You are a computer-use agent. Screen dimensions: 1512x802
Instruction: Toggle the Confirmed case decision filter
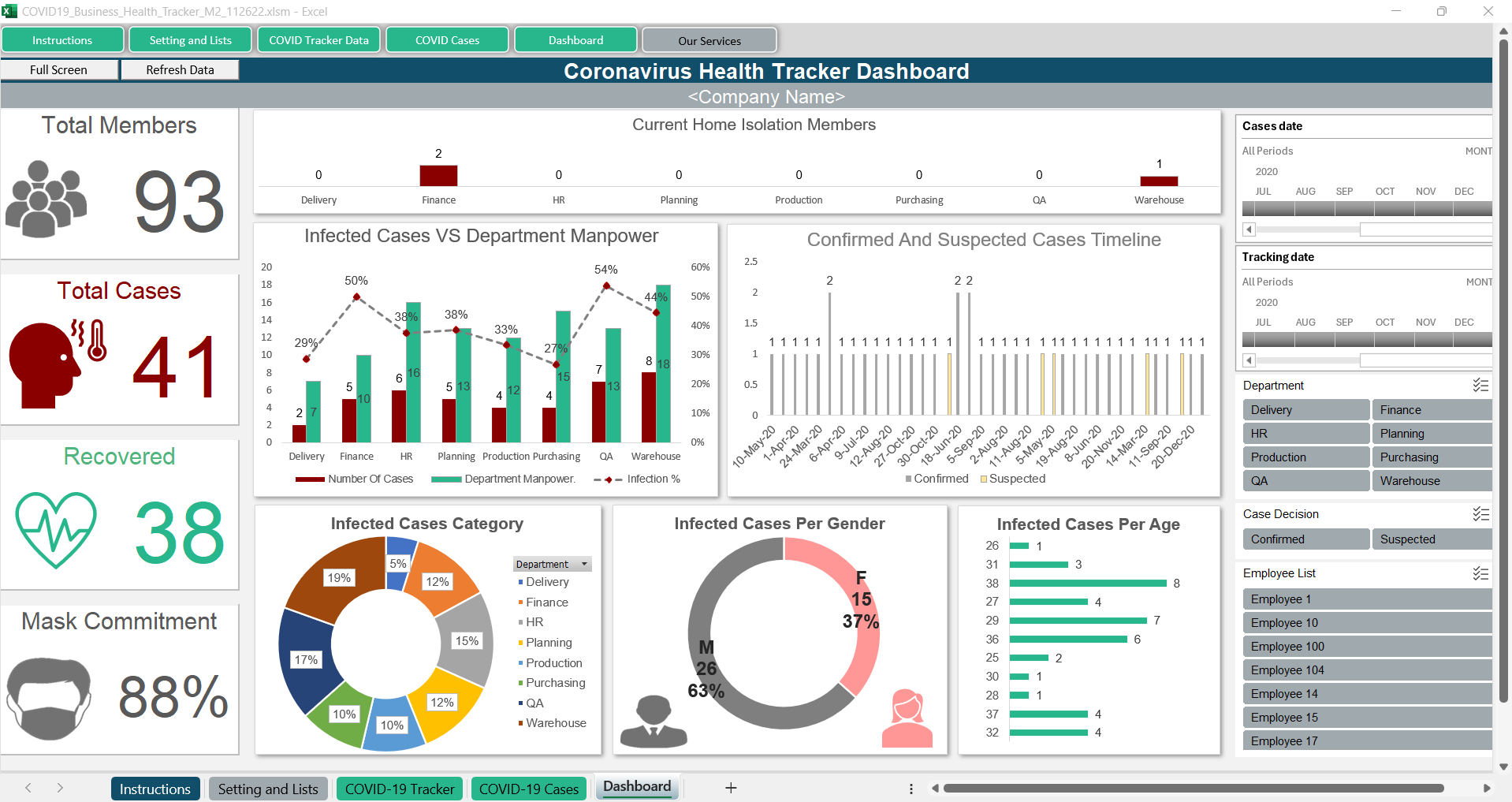click(x=1305, y=539)
